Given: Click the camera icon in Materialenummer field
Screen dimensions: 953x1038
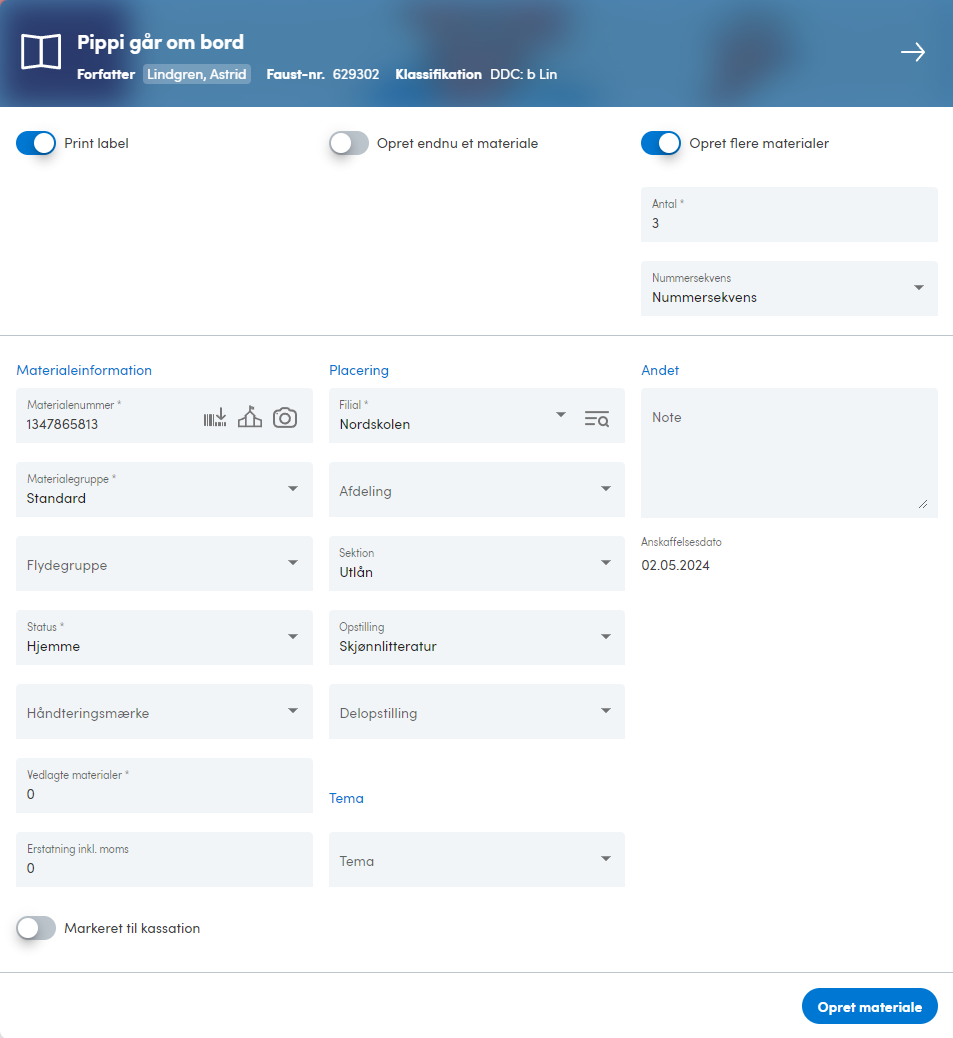Looking at the screenshot, I should [285, 418].
